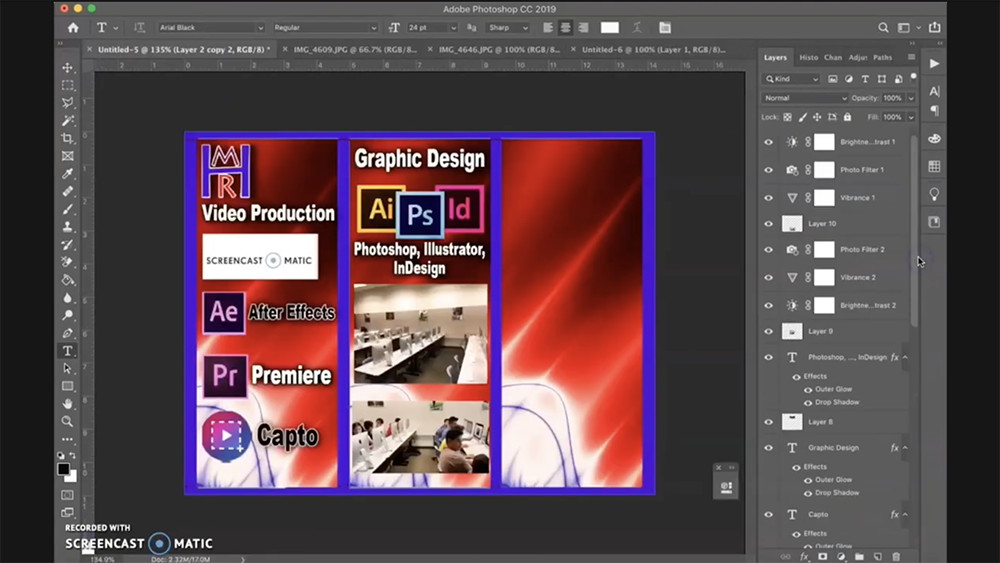Screen dimensions: 1000x563
Task: Select the Path Selection tool
Action: click(68, 369)
